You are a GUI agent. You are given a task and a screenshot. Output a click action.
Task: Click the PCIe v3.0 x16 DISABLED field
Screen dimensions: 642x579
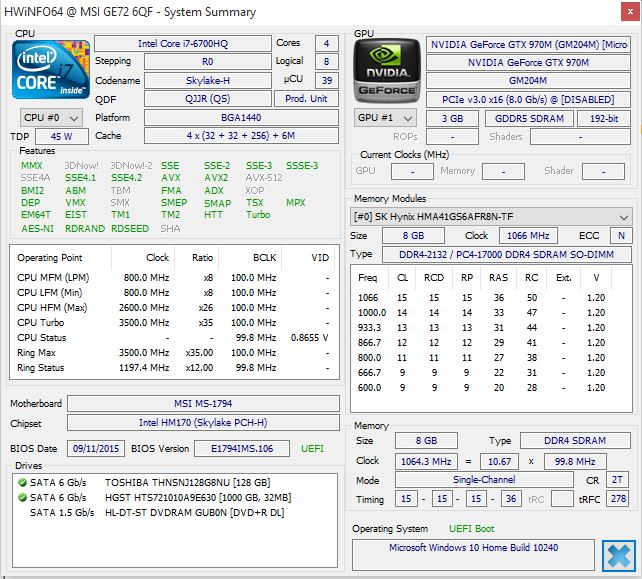528,100
